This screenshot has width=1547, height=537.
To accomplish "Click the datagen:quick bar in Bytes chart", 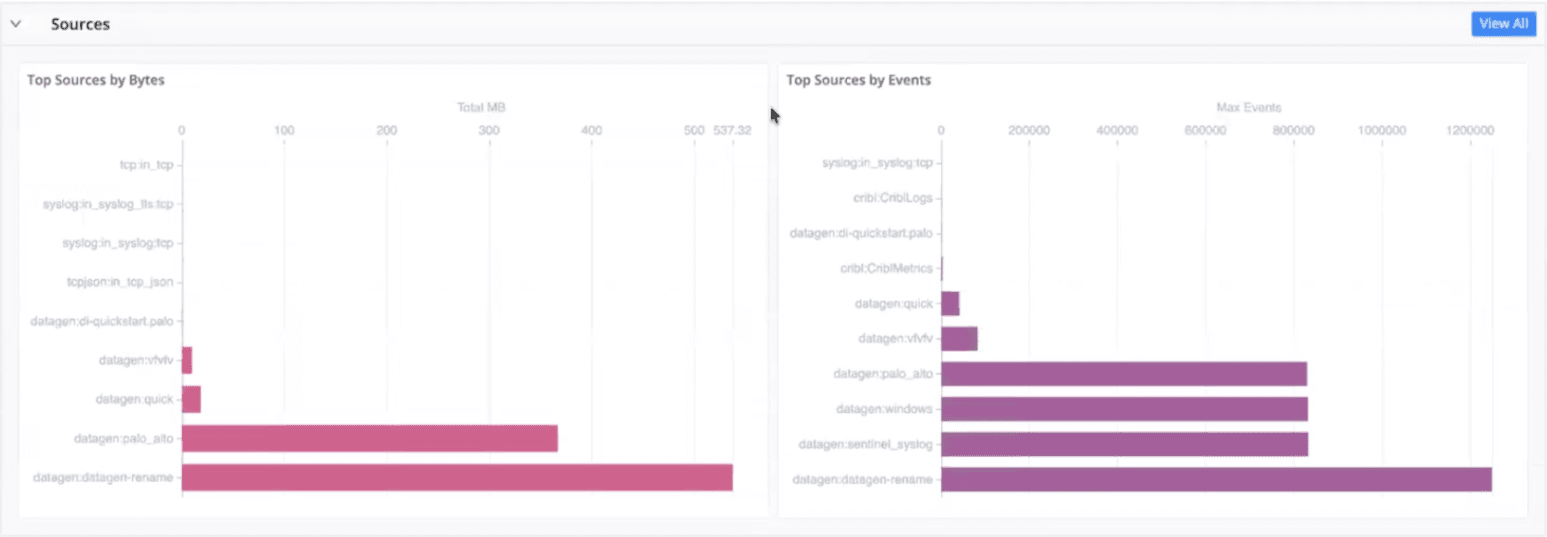I will [x=191, y=400].
